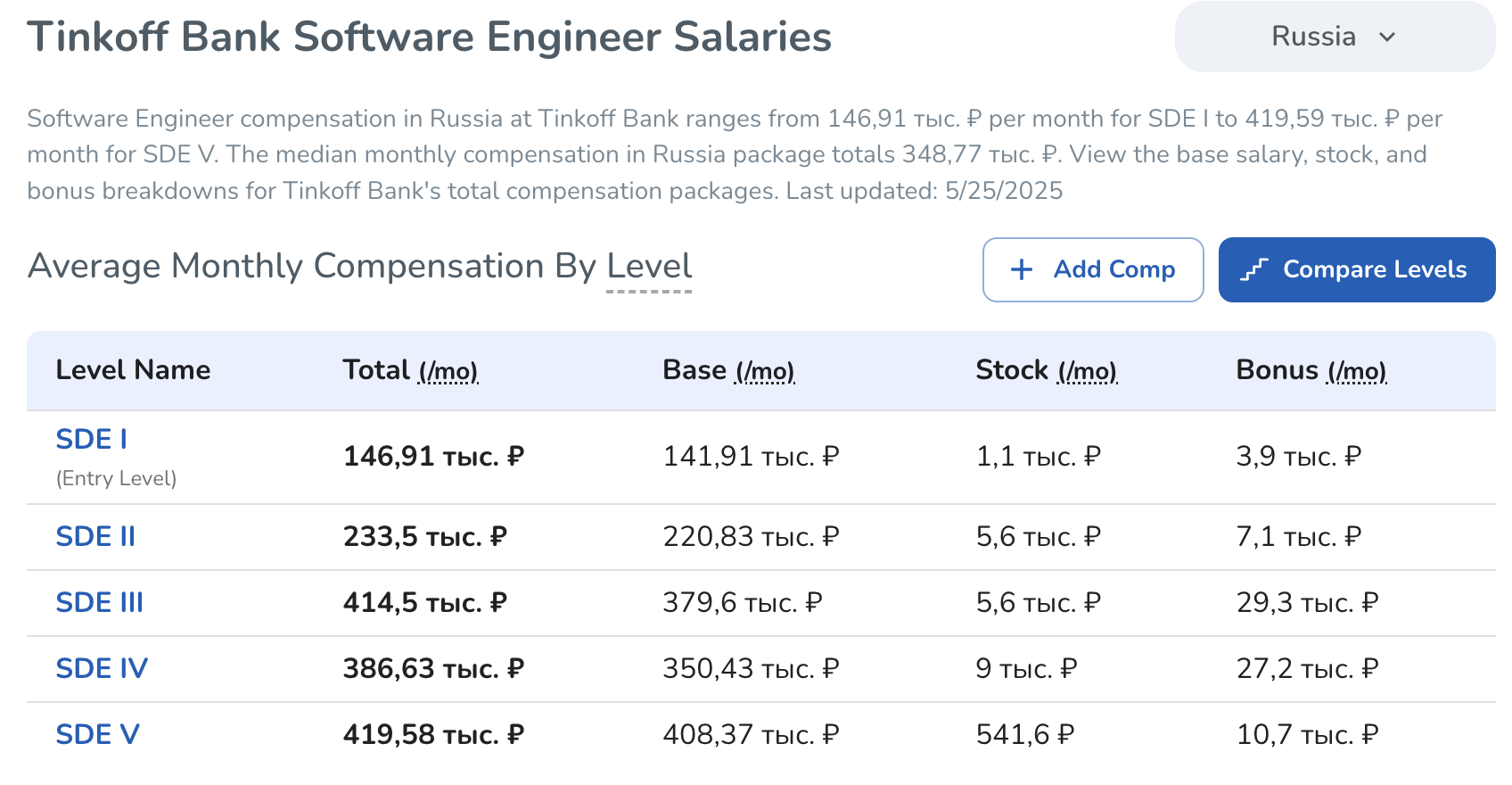Navigate to the SDE III level
This screenshot has height=785, width=1512.
coord(99,603)
